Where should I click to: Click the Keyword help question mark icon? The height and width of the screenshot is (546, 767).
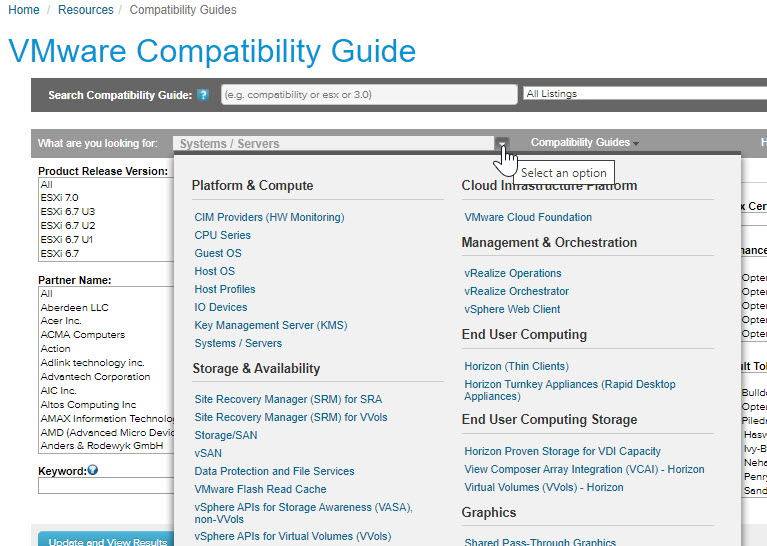coord(92,470)
